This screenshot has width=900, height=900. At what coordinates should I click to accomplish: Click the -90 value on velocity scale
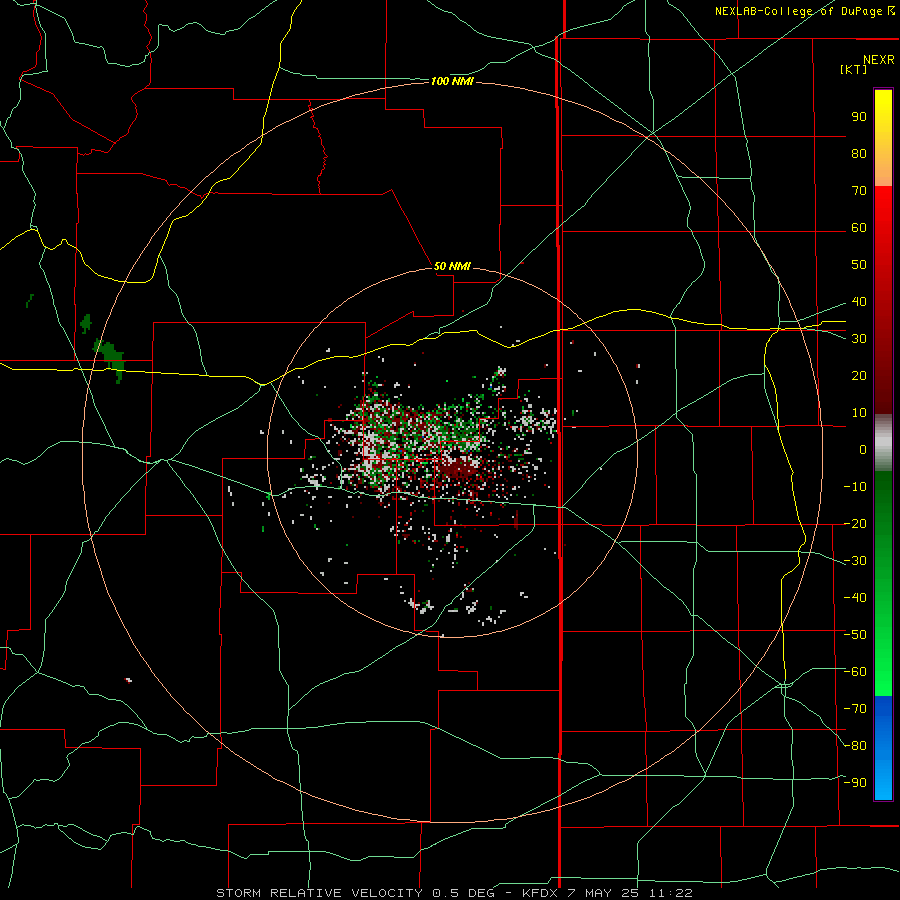click(855, 783)
